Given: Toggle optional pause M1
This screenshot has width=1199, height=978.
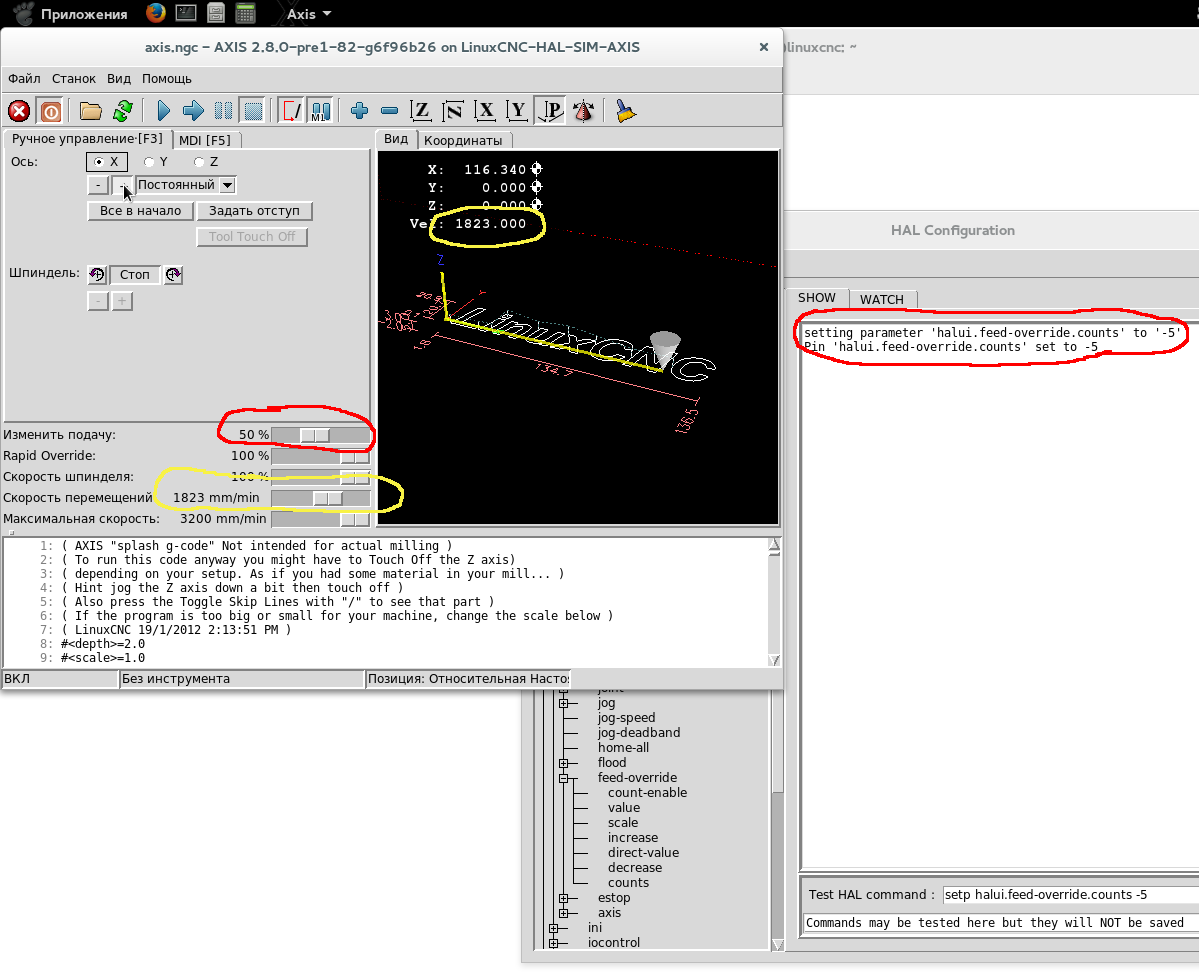Looking at the screenshot, I should coord(321,112).
